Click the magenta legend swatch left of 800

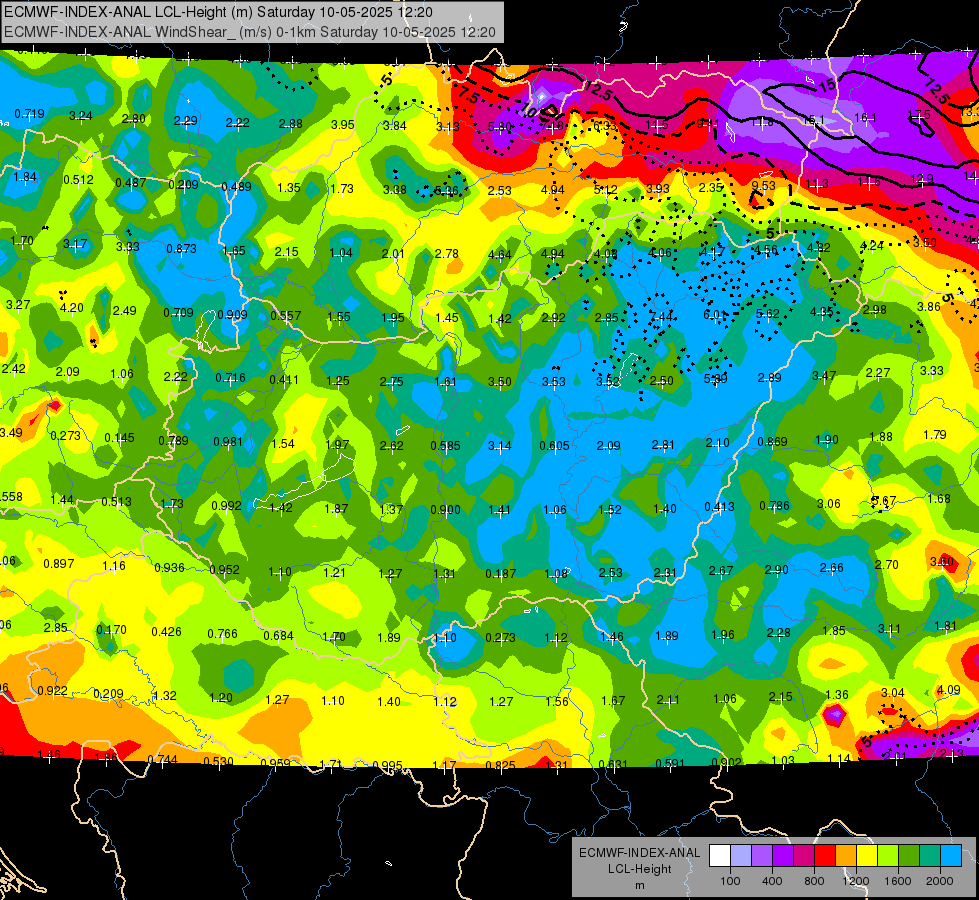pyautogui.click(x=804, y=856)
